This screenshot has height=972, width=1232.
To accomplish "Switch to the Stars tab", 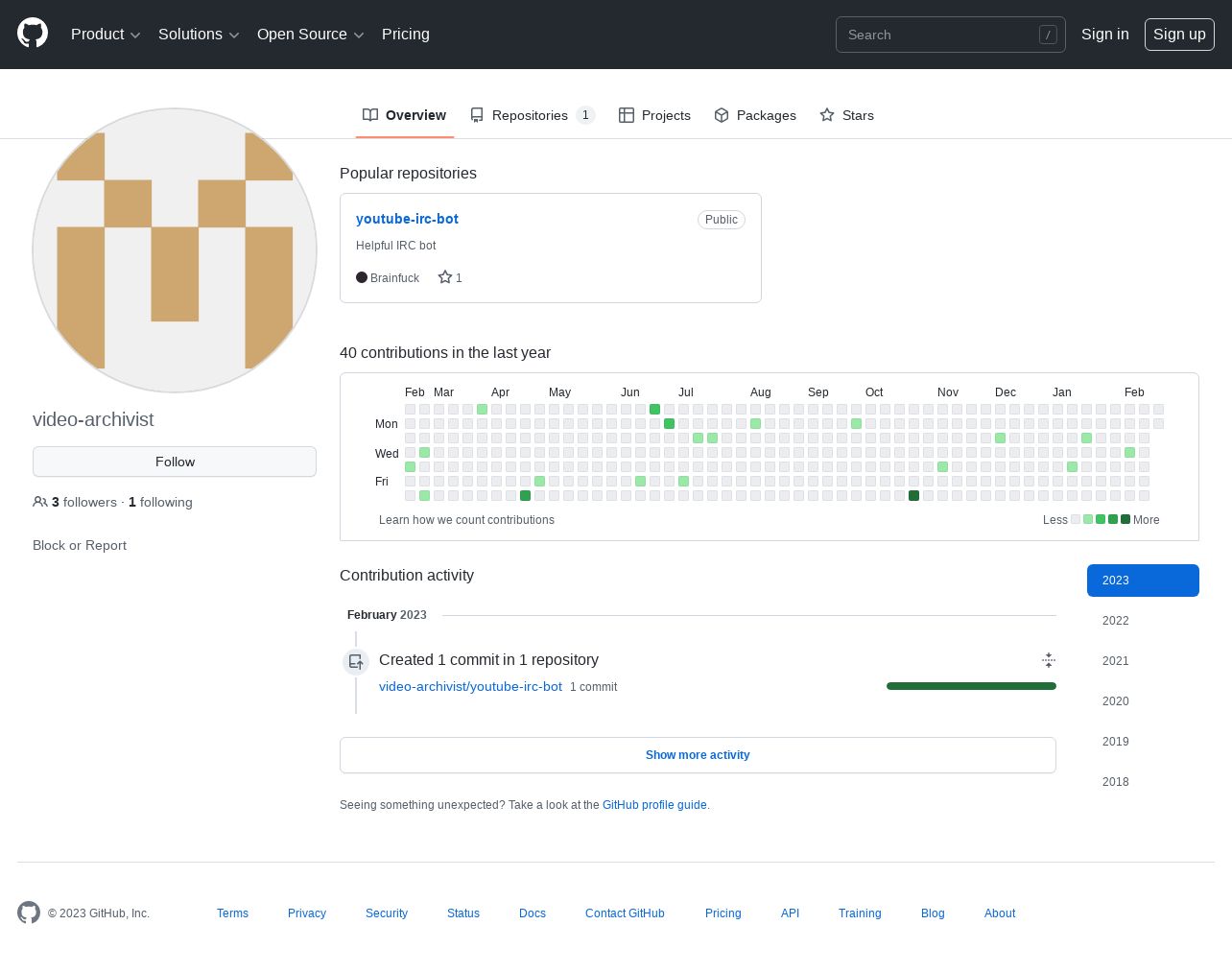I will [x=846, y=115].
